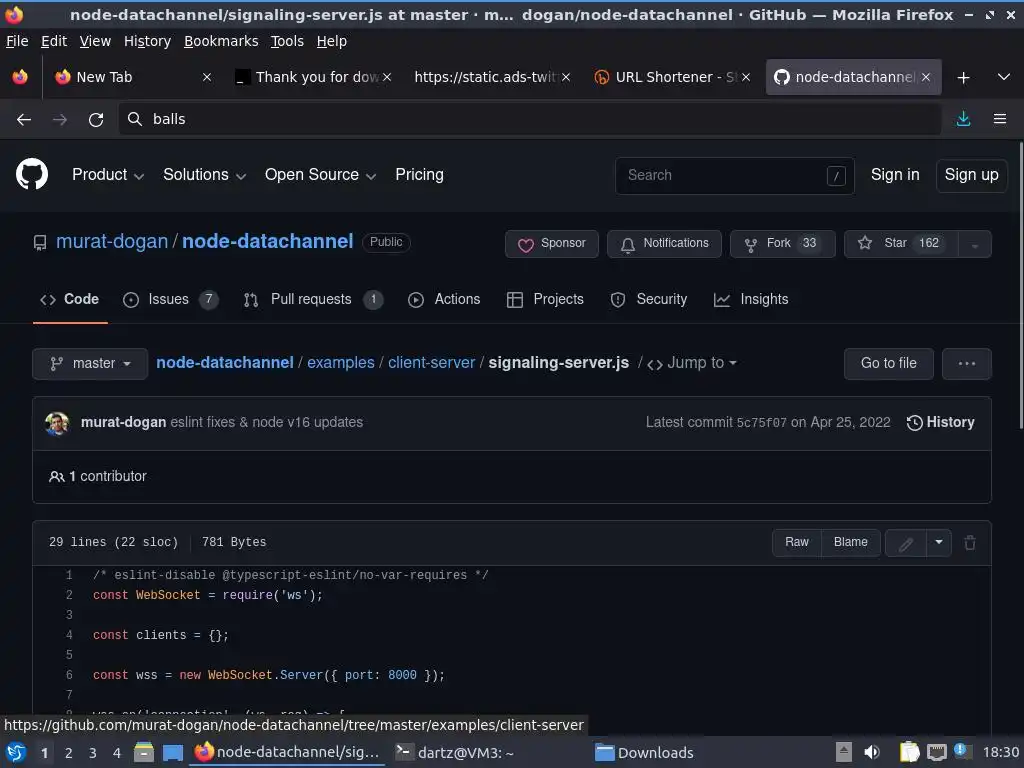Viewport: 1024px width, 768px height.
Task: Expand the Open Source menu
Action: [320, 175]
